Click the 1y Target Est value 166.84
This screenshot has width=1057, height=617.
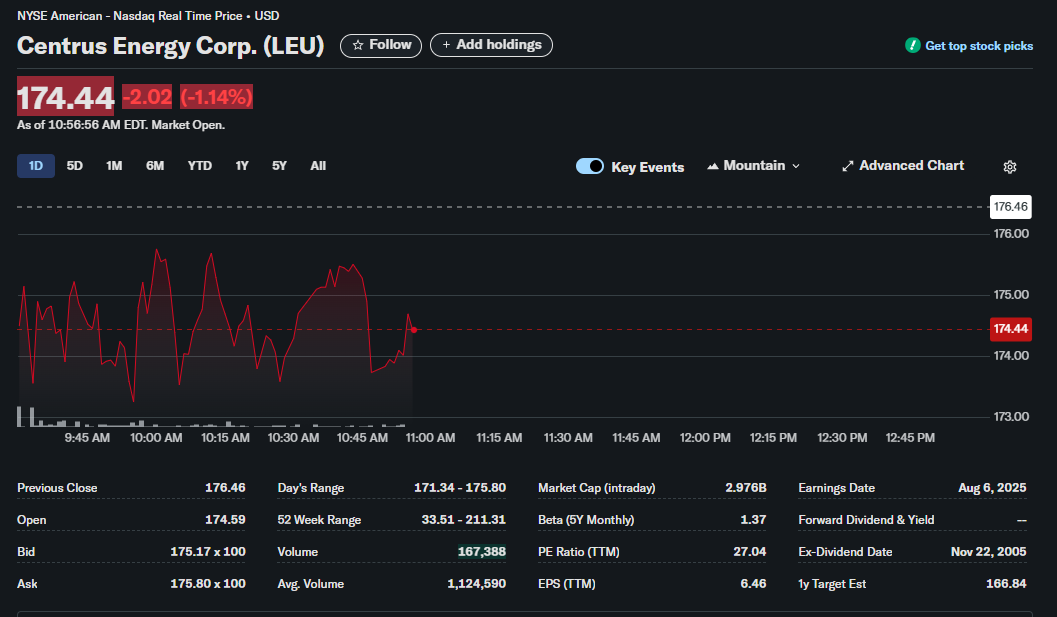pos(1006,584)
